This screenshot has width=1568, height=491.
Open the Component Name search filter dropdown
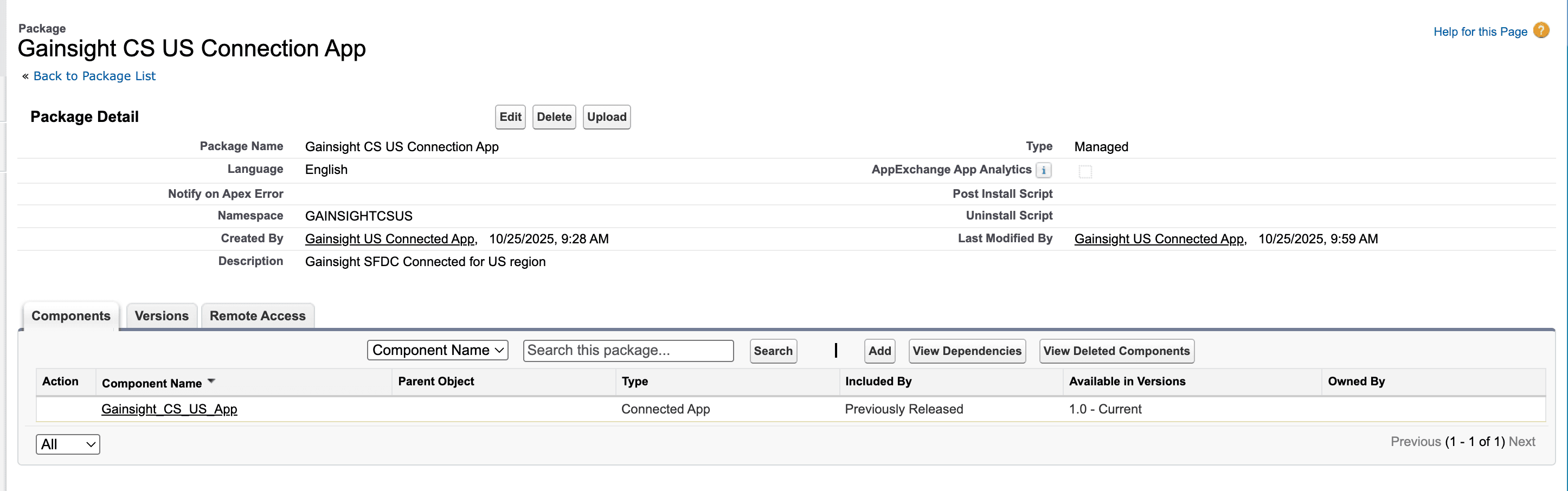coord(438,351)
